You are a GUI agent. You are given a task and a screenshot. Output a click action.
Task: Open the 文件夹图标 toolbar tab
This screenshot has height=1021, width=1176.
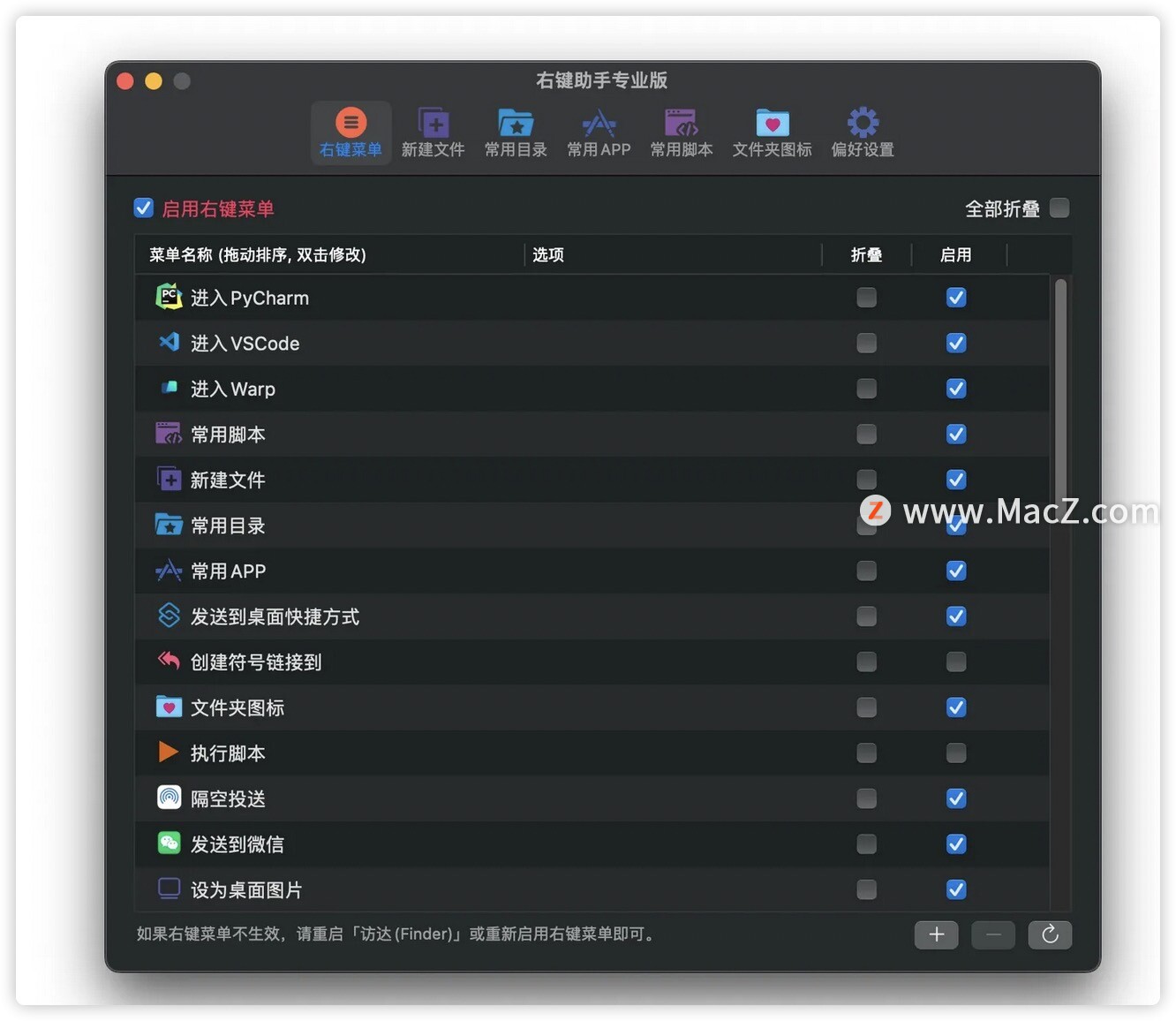(x=772, y=133)
